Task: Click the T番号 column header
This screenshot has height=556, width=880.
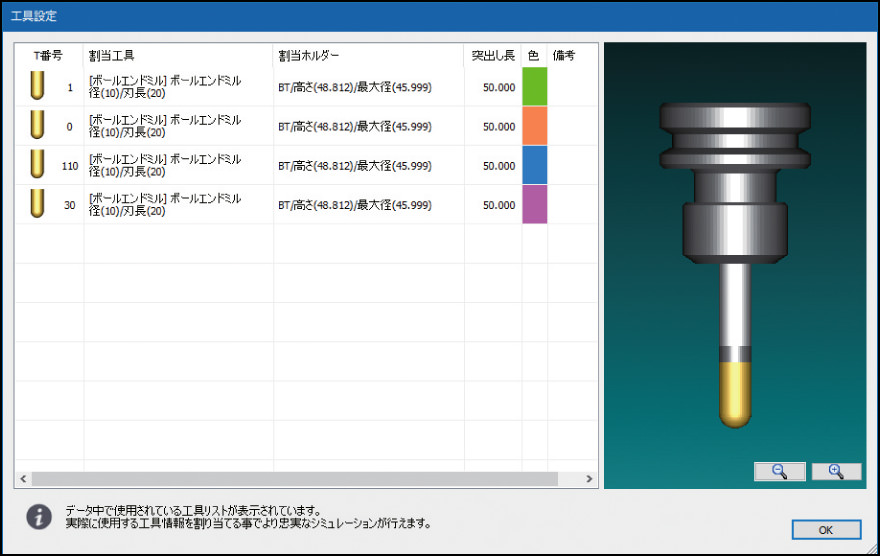Action: pos(48,56)
